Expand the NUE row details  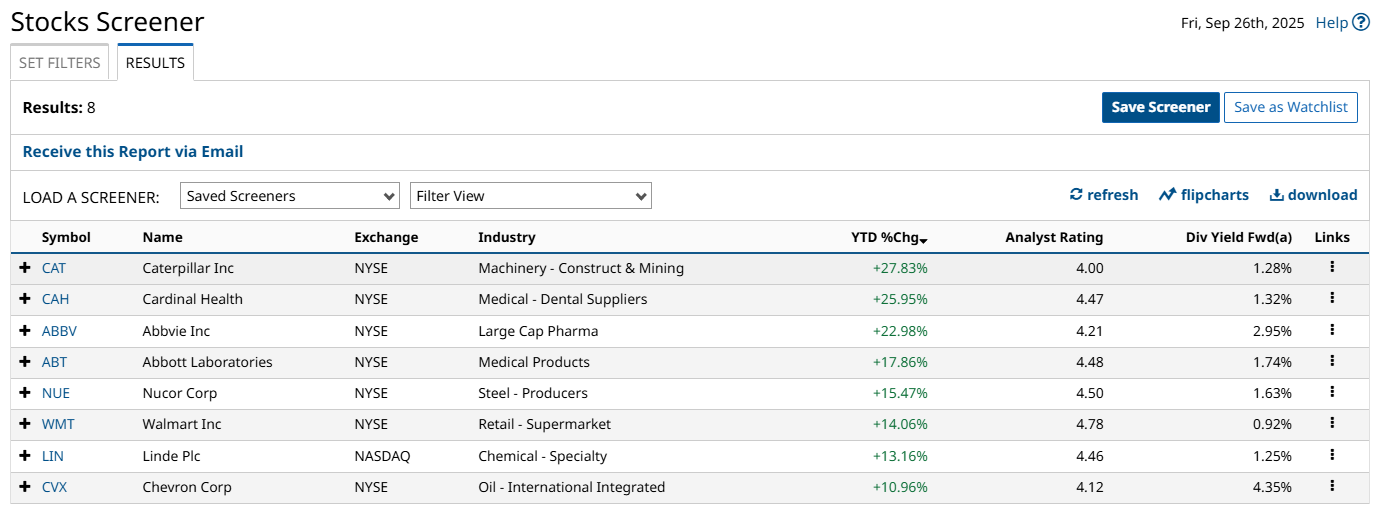[25, 393]
